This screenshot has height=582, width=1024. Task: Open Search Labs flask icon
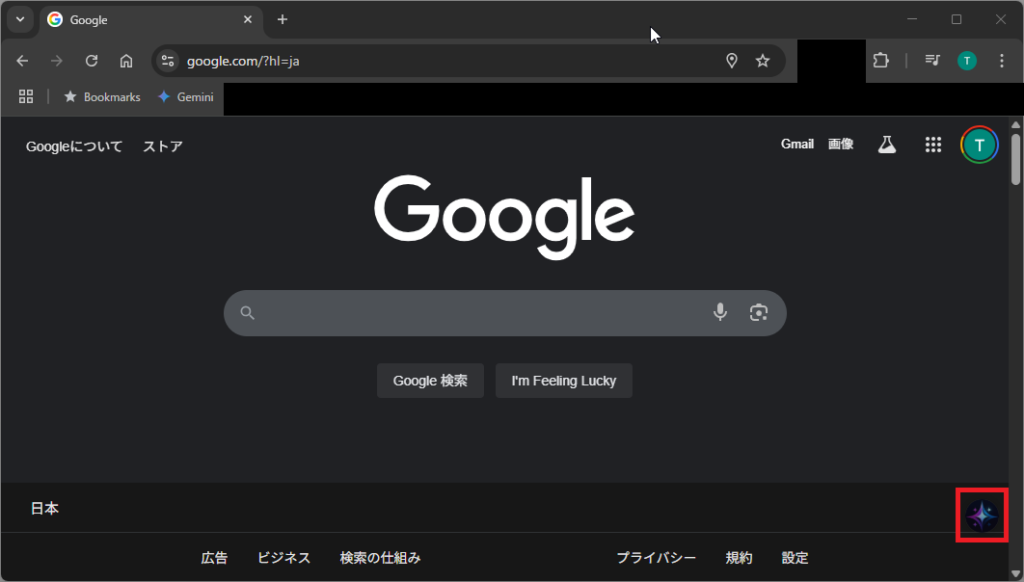pyautogui.click(x=887, y=144)
